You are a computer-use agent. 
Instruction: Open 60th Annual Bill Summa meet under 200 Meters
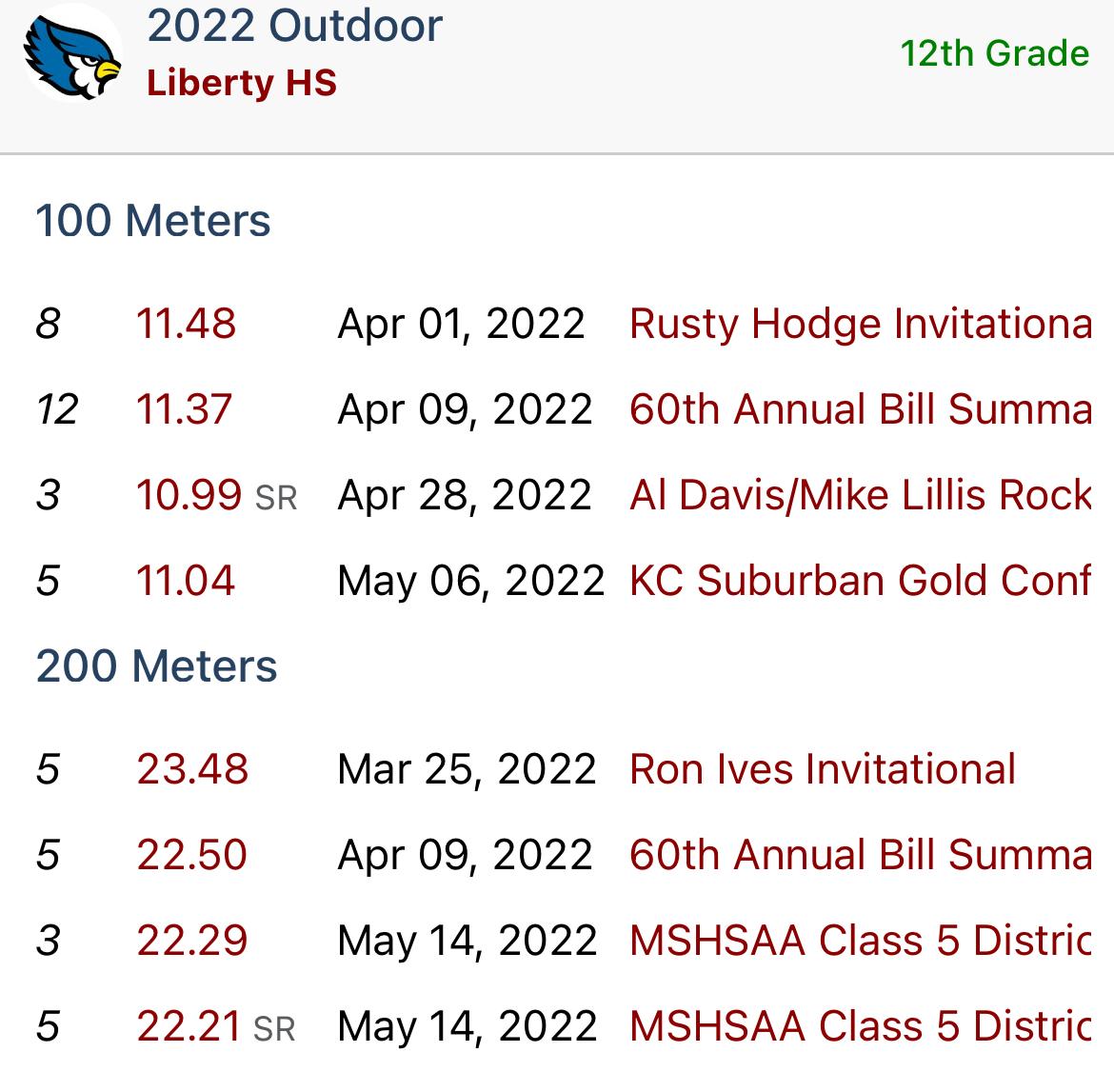(x=861, y=855)
